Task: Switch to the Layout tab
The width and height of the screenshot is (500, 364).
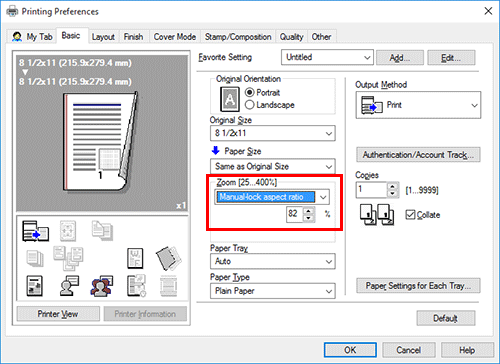Action: click(103, 37)
